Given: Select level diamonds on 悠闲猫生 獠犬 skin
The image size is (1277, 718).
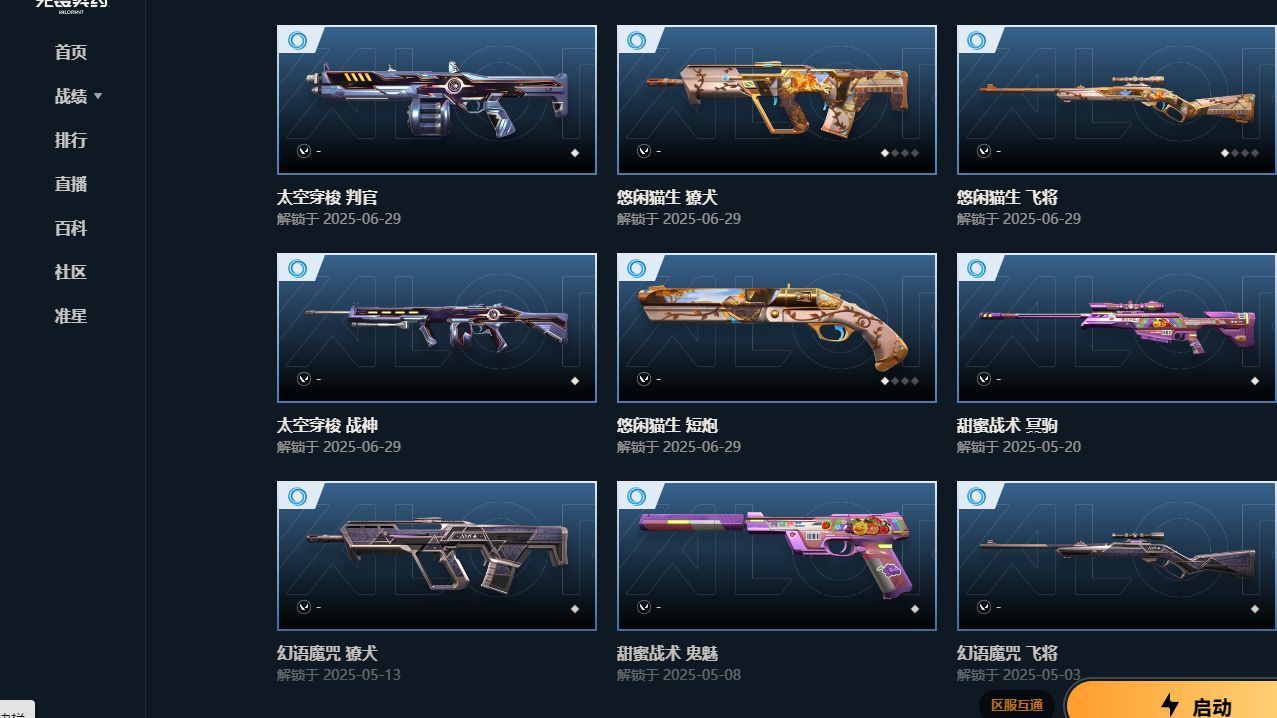Looking at the screenshot, I should [x=900, y=153].
